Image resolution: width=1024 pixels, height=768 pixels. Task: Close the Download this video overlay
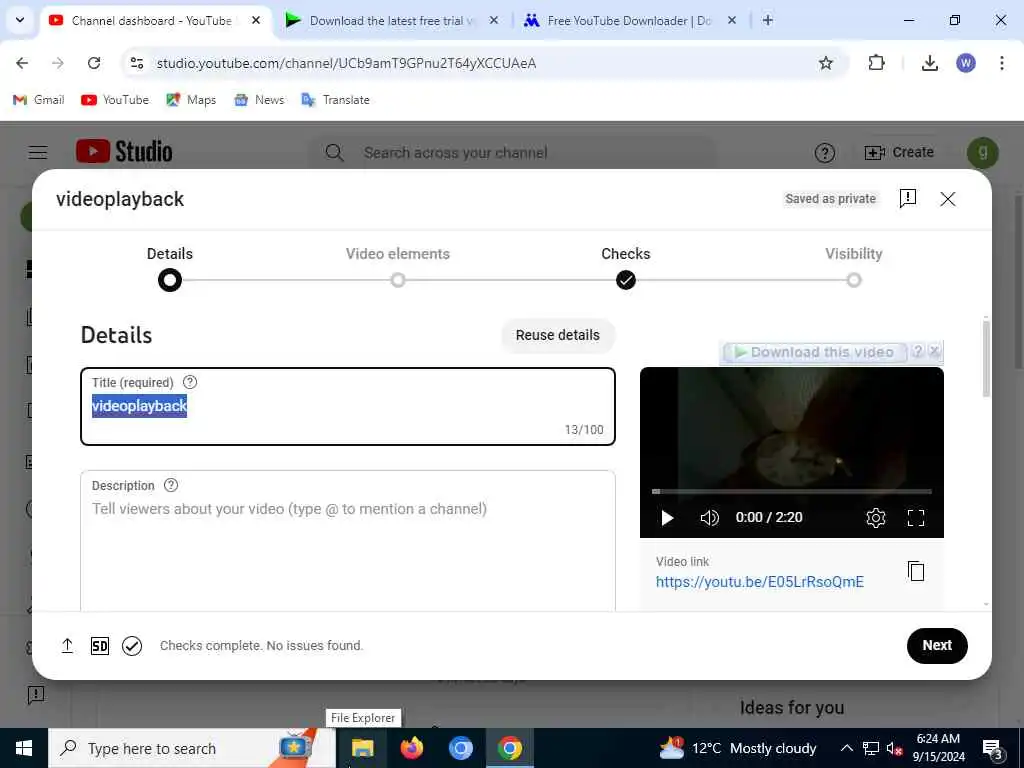point(935,351)
